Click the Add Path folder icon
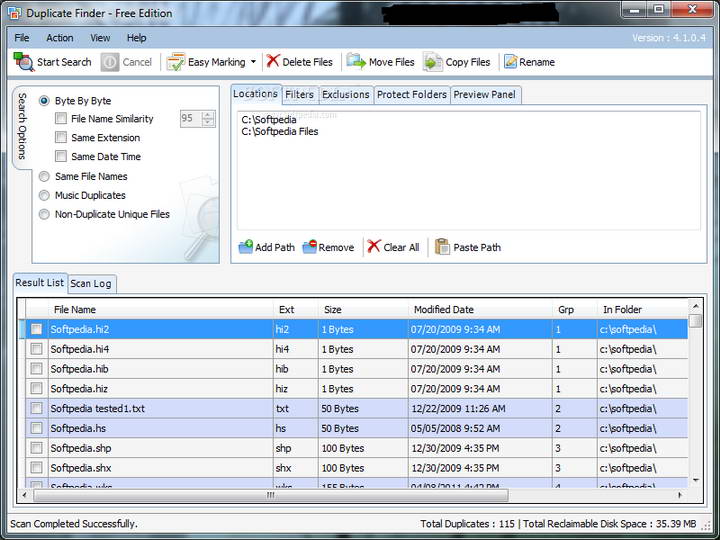The height and width of the screenshot is (540, 720). (246, 247)
